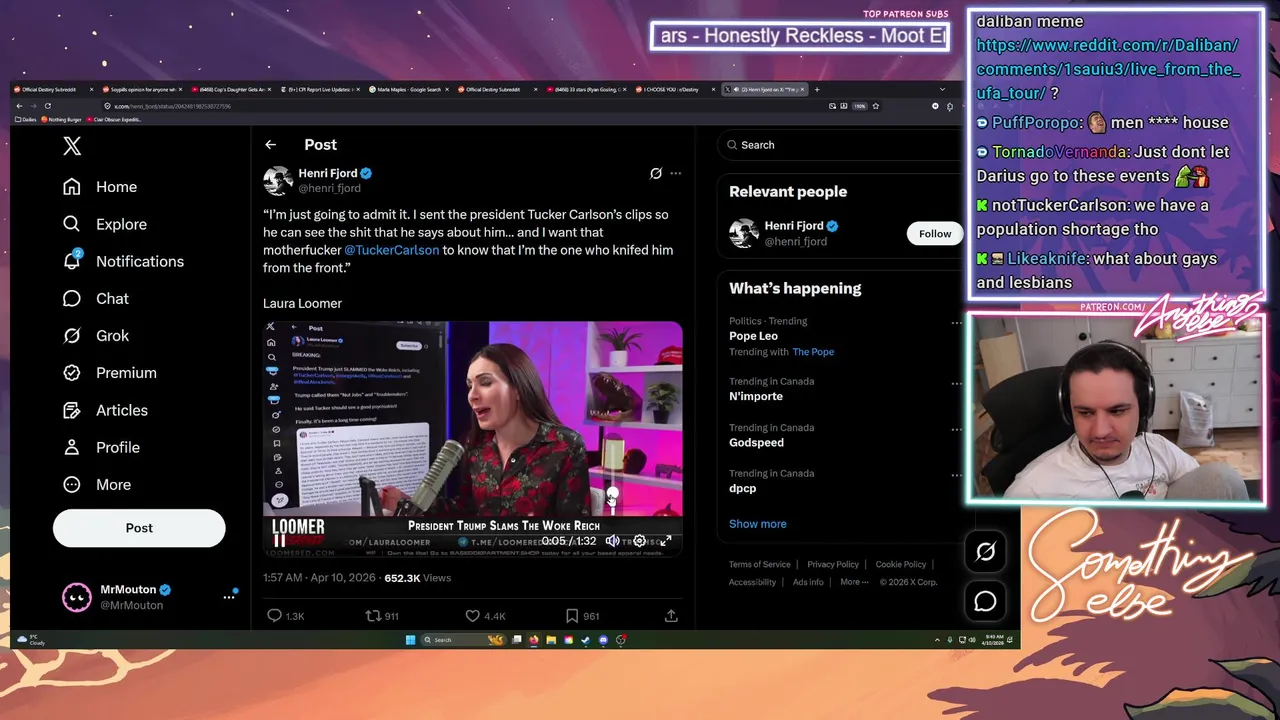Open MrMouton account options menu
This screenshot has height=720, width=1280.
click(229, 597)
